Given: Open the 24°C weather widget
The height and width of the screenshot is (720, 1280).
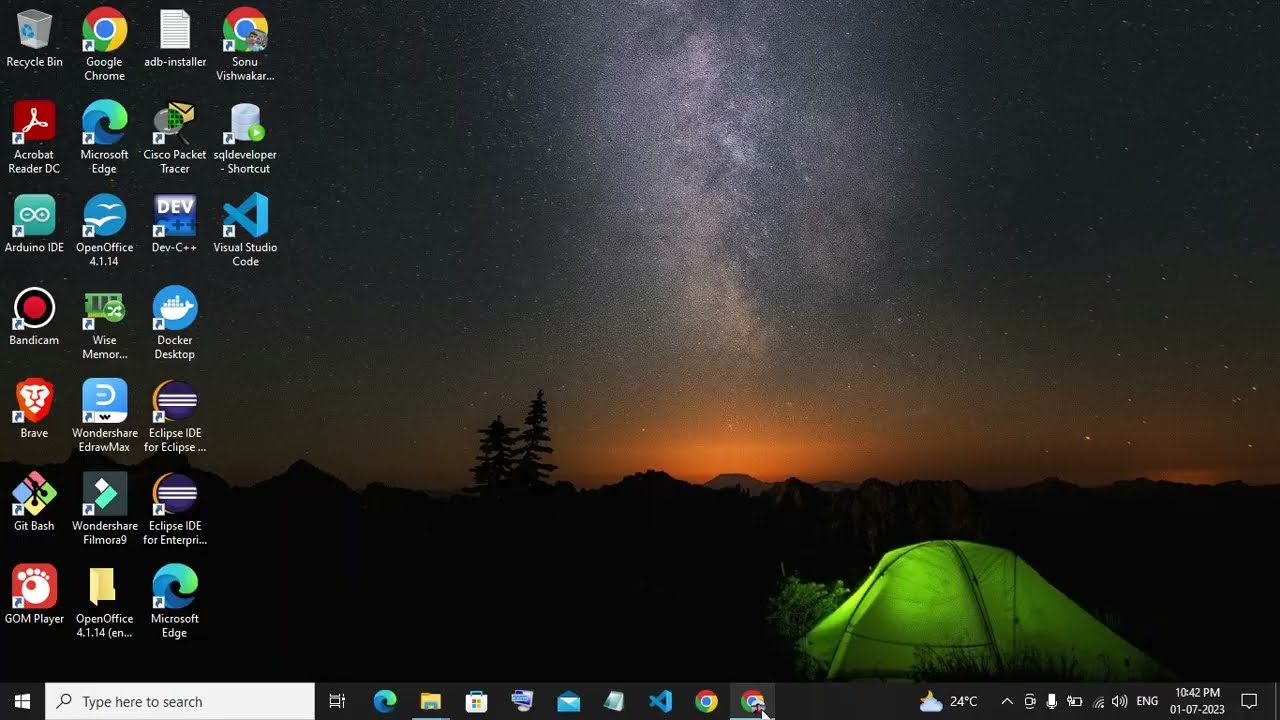Looking at the screenshot, I should (x=948, y=702).
